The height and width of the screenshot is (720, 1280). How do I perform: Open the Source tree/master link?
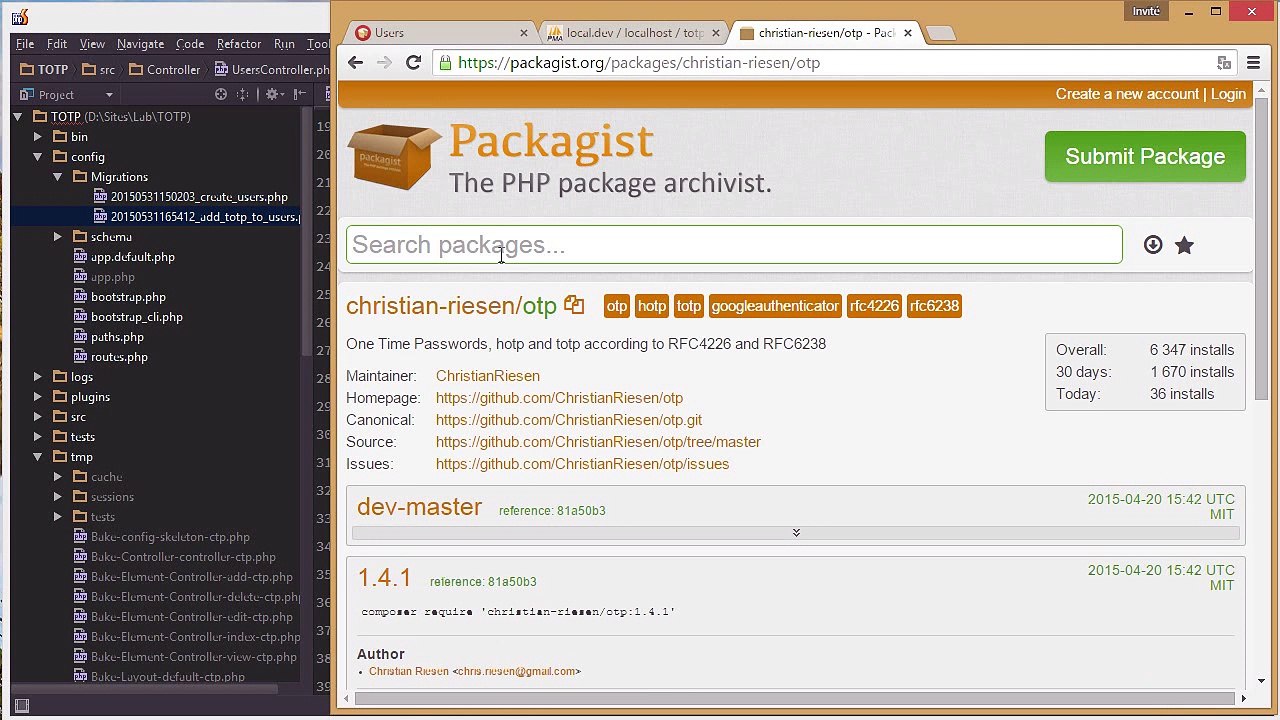[598, 442]
